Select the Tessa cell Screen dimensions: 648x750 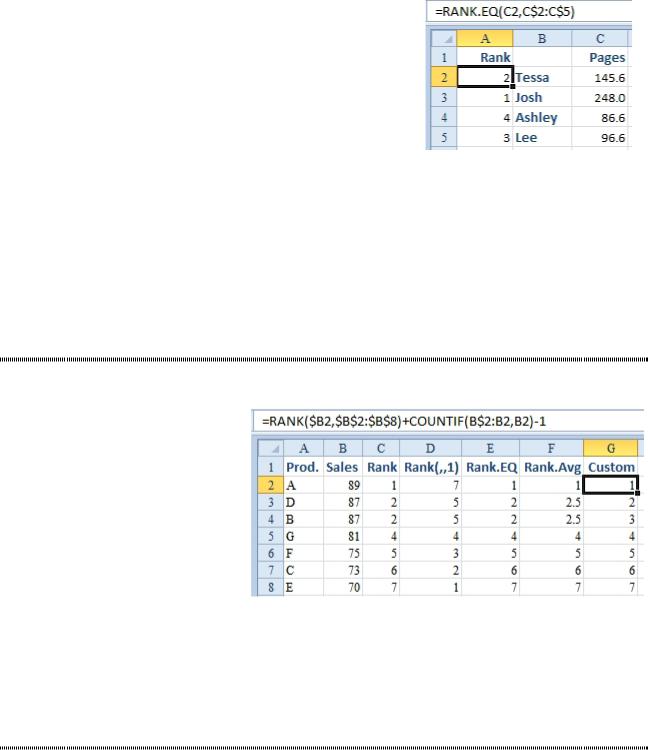coord(542,77)
